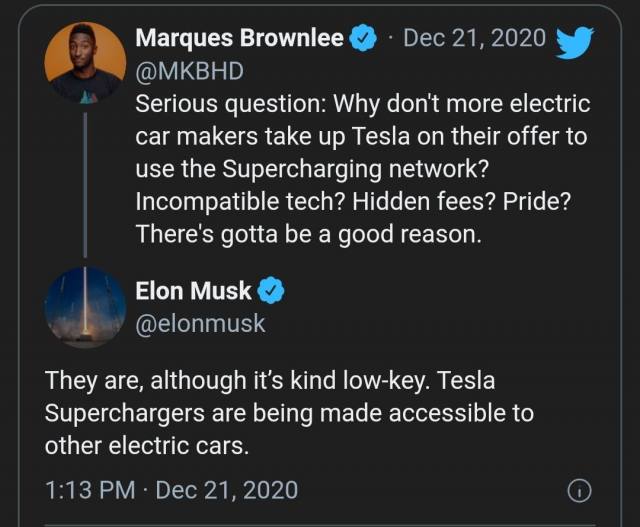Click the "Superchargers are being made accessible" line
The image size is (640, 527).
click(x=289, y=413)
